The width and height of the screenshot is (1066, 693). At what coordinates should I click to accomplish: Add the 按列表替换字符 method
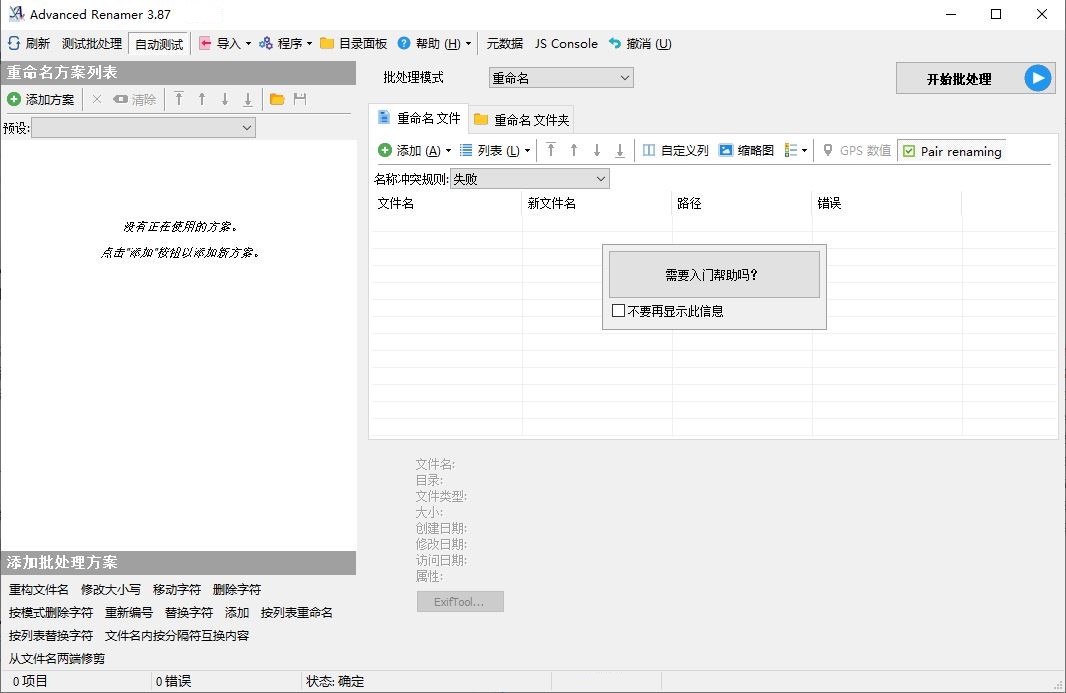tap(51, 636)
